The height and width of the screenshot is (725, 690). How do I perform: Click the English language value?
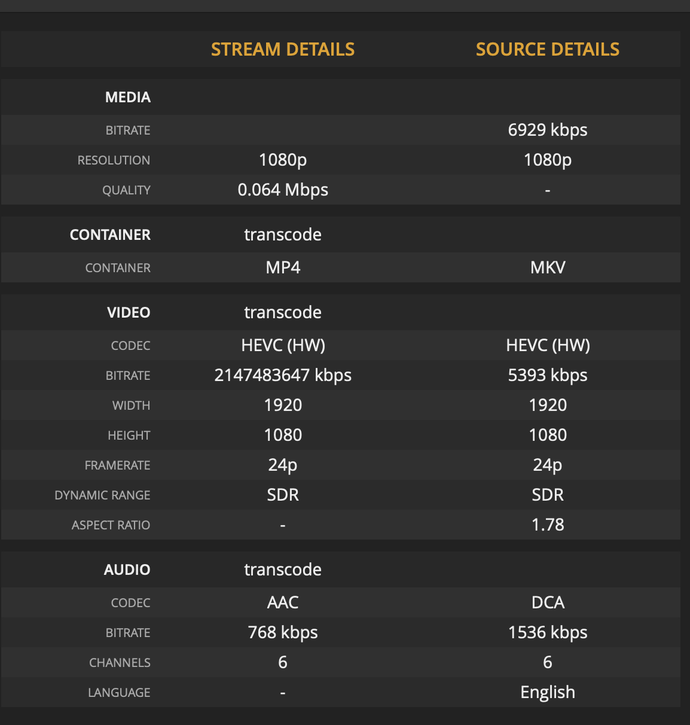[547, 693]
